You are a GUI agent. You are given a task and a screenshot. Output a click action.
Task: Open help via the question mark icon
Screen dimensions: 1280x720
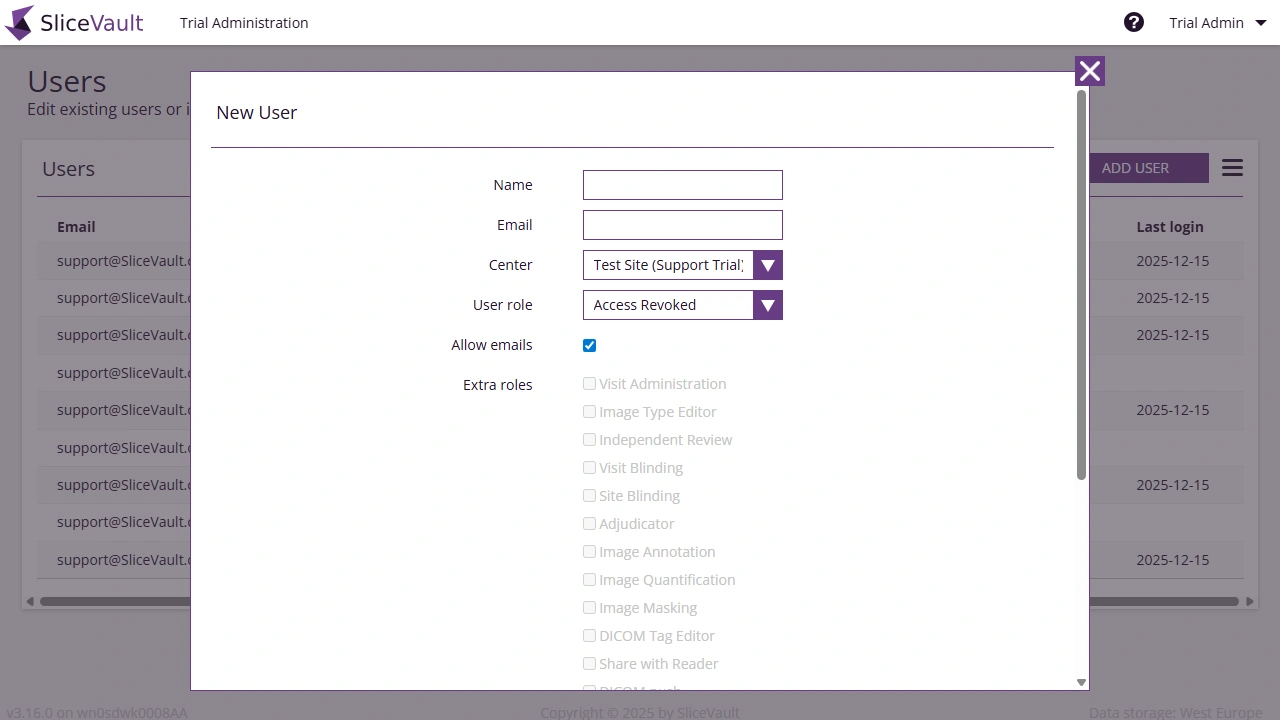pyautogui.click(x=1133, y=20)
